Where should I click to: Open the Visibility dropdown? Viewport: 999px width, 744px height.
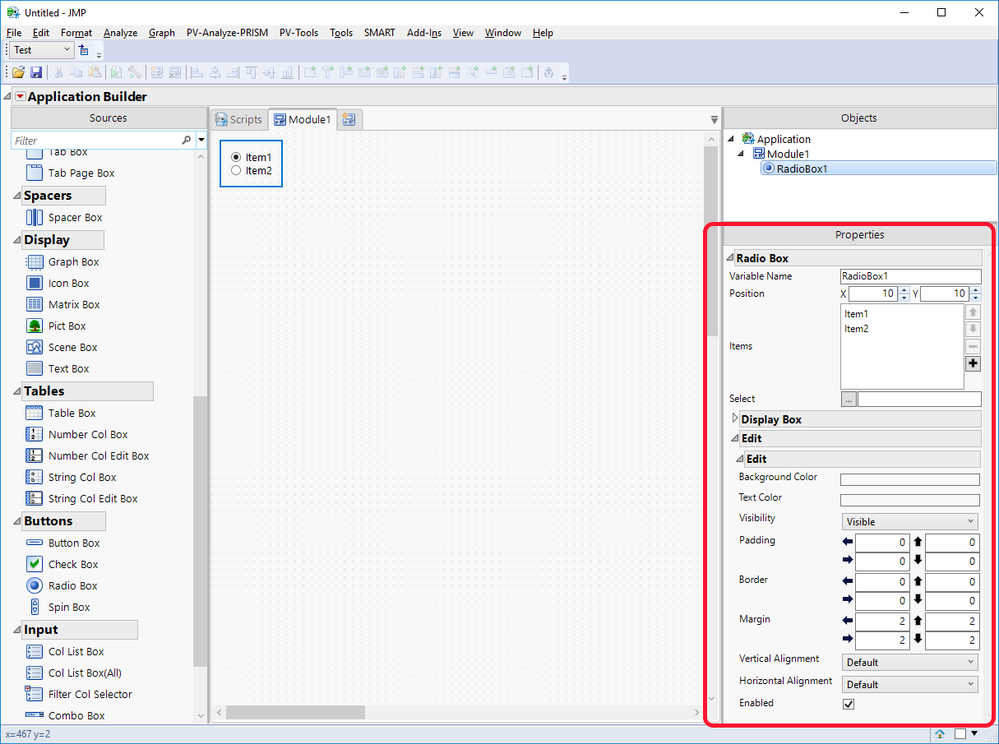909,521
